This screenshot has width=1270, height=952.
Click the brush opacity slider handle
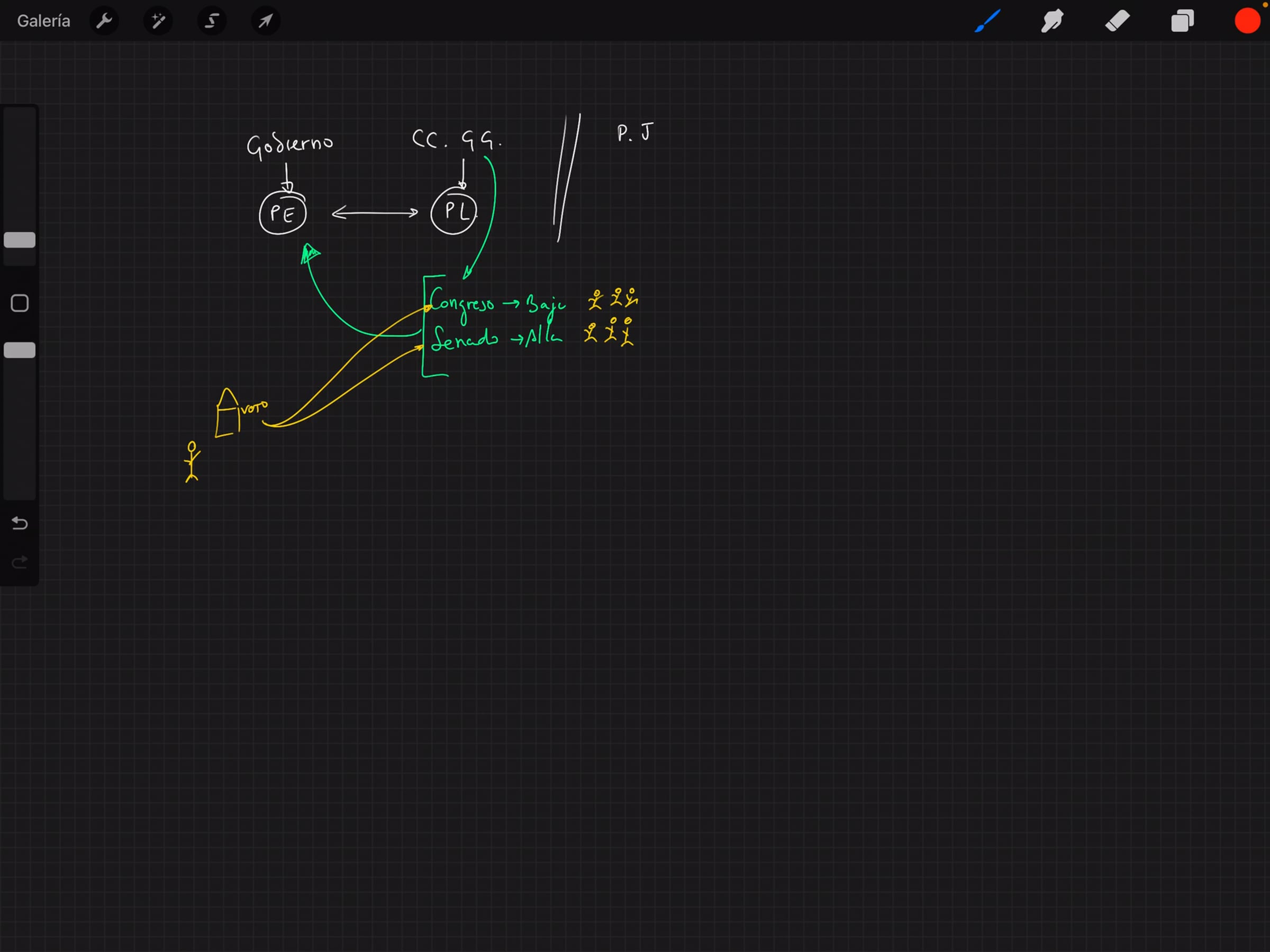(x=20, y=350)
